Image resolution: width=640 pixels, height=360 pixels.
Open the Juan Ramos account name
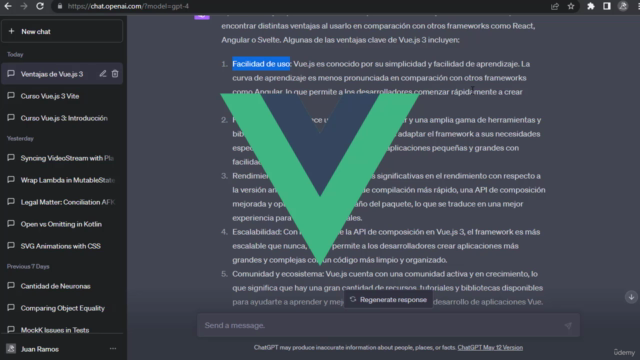coord(40,349)
